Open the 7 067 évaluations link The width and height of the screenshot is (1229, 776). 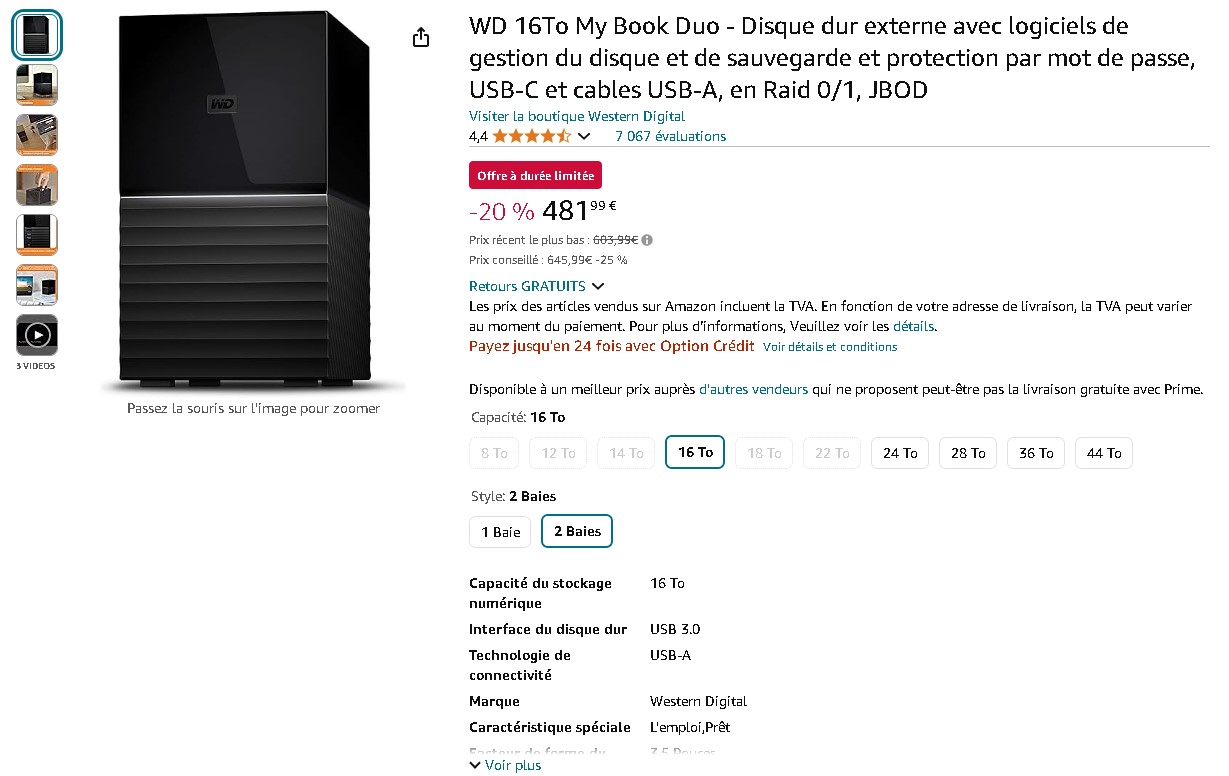[x=670, y=136]
